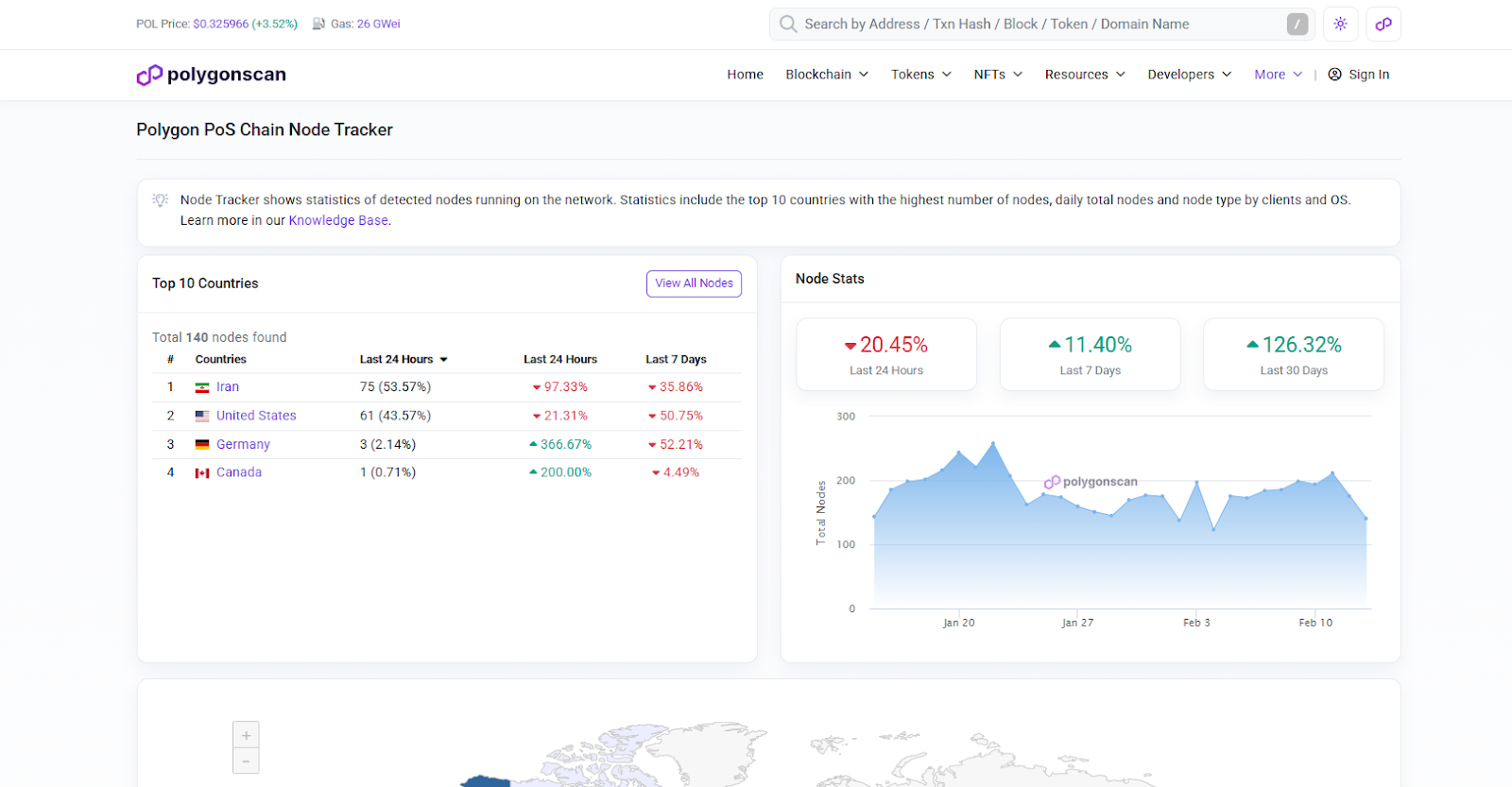Toggle the light/dark theme sun icon
The height and width of the screenshot is (787, 1512).
click(x=1340, y=25)
